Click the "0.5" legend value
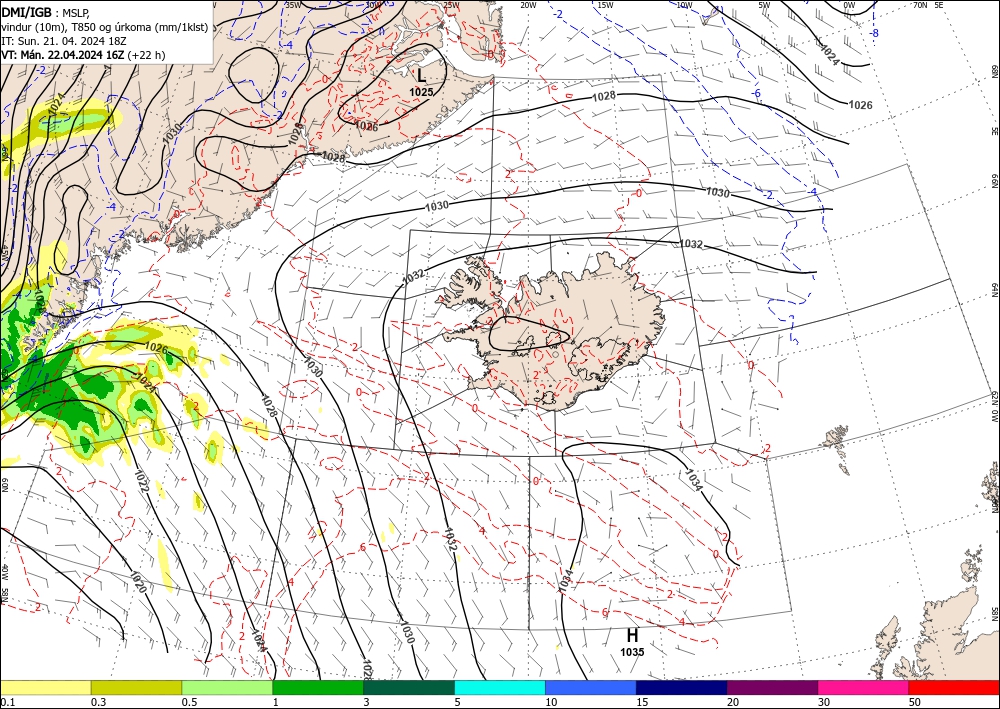Viewport: 1000px width, 709px height. (x=189, y=702)
